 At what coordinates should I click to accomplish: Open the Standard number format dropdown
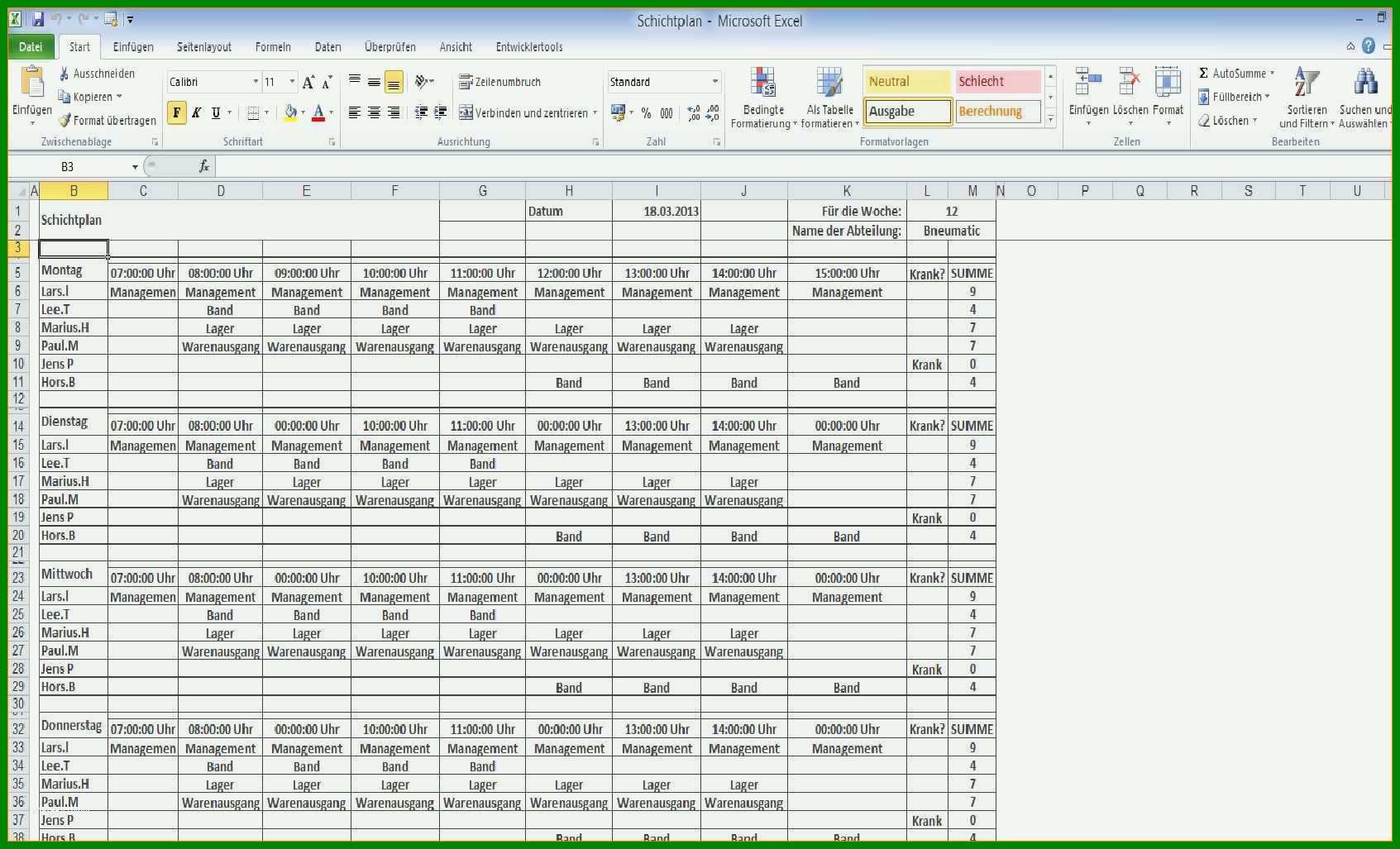click(715, 82)
